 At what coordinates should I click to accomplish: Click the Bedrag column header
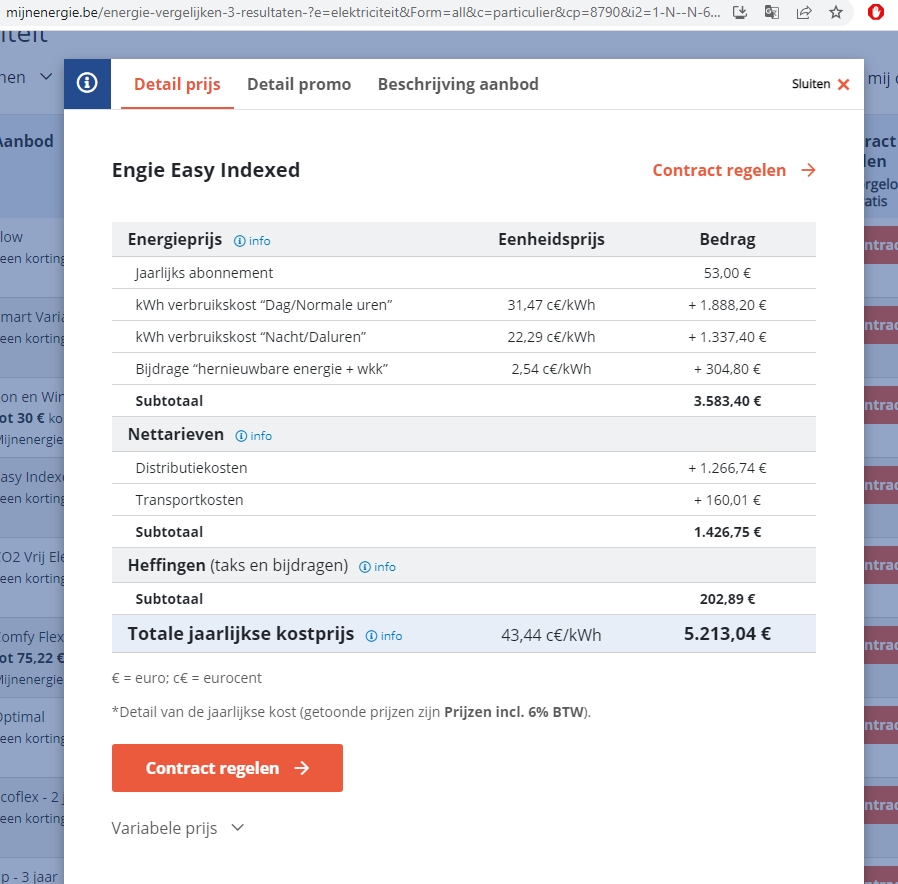[x=727, y=239]
